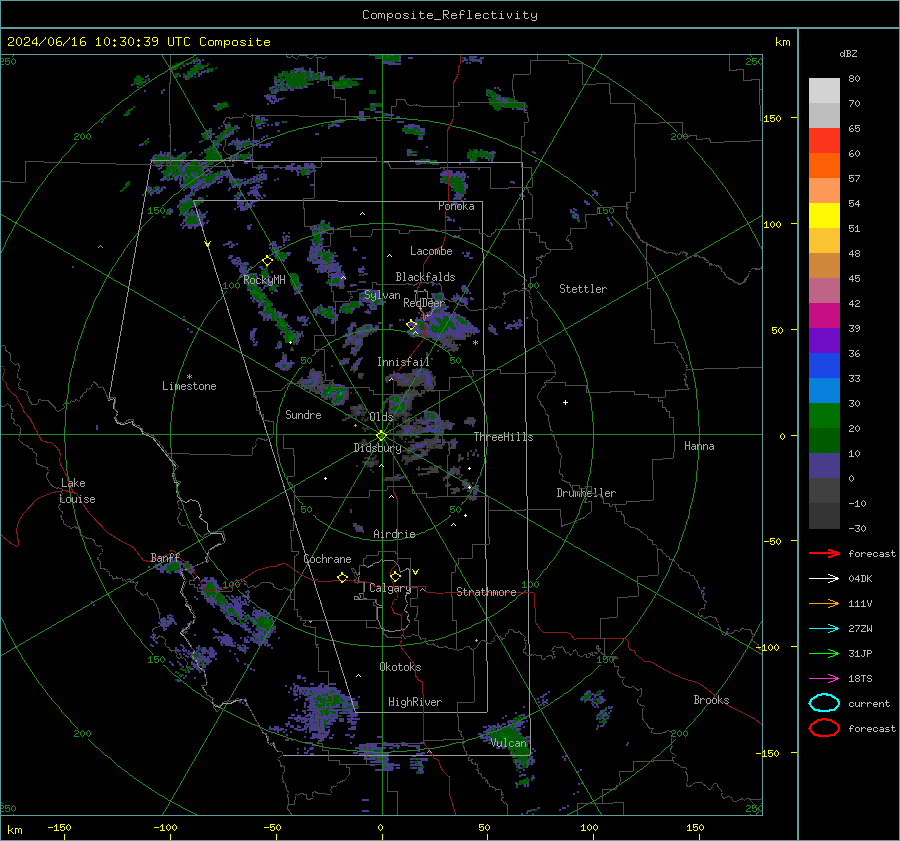Image resolution: width=900 pixels, height=841 pixels.
Task: Click the white plus marker west of Hanna
Action: (565, 402)
